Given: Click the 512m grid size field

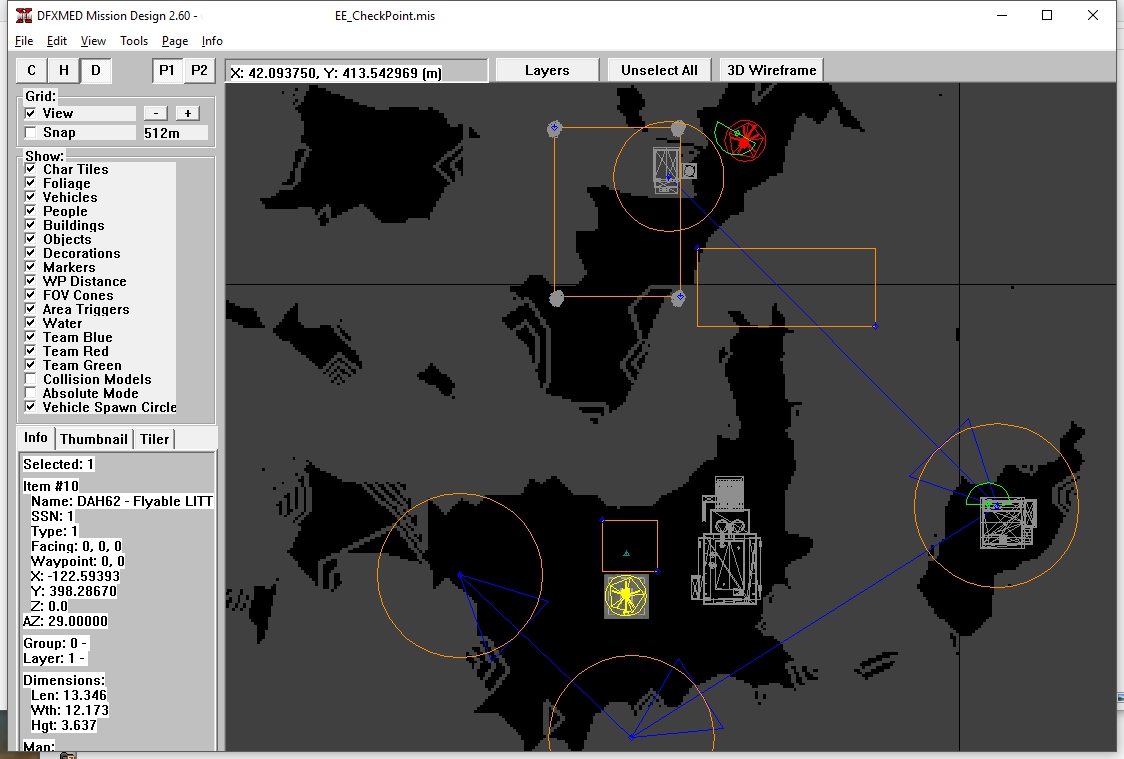Looking at the screenshot, I should 175,133.
